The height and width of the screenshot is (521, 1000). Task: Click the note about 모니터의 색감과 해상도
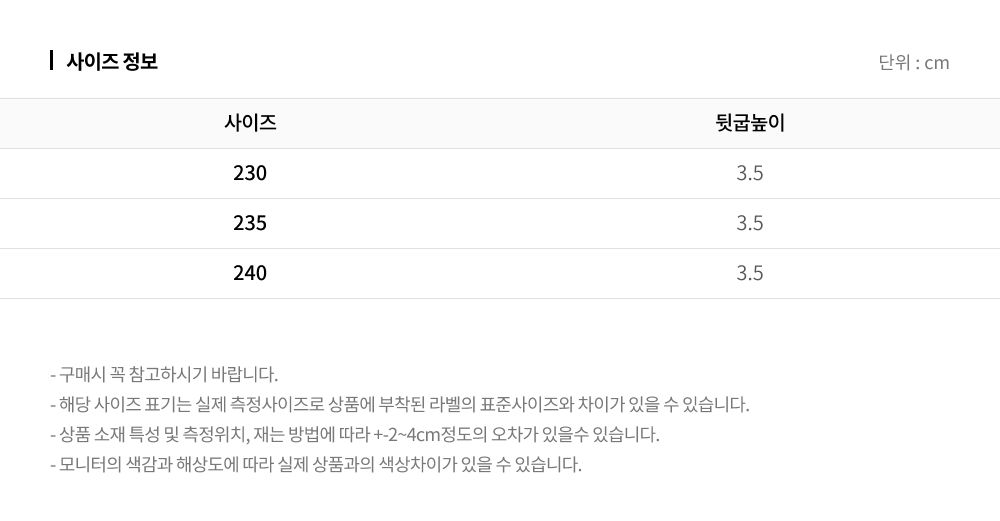click(x=316, y=464)
